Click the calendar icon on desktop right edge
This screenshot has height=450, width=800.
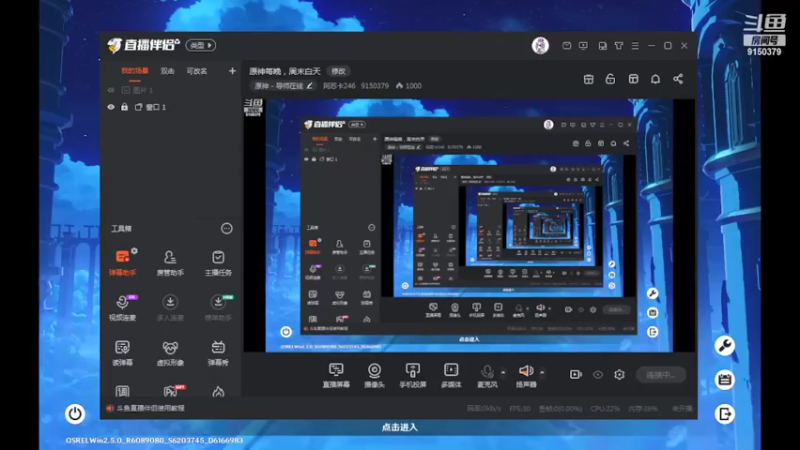724,380
